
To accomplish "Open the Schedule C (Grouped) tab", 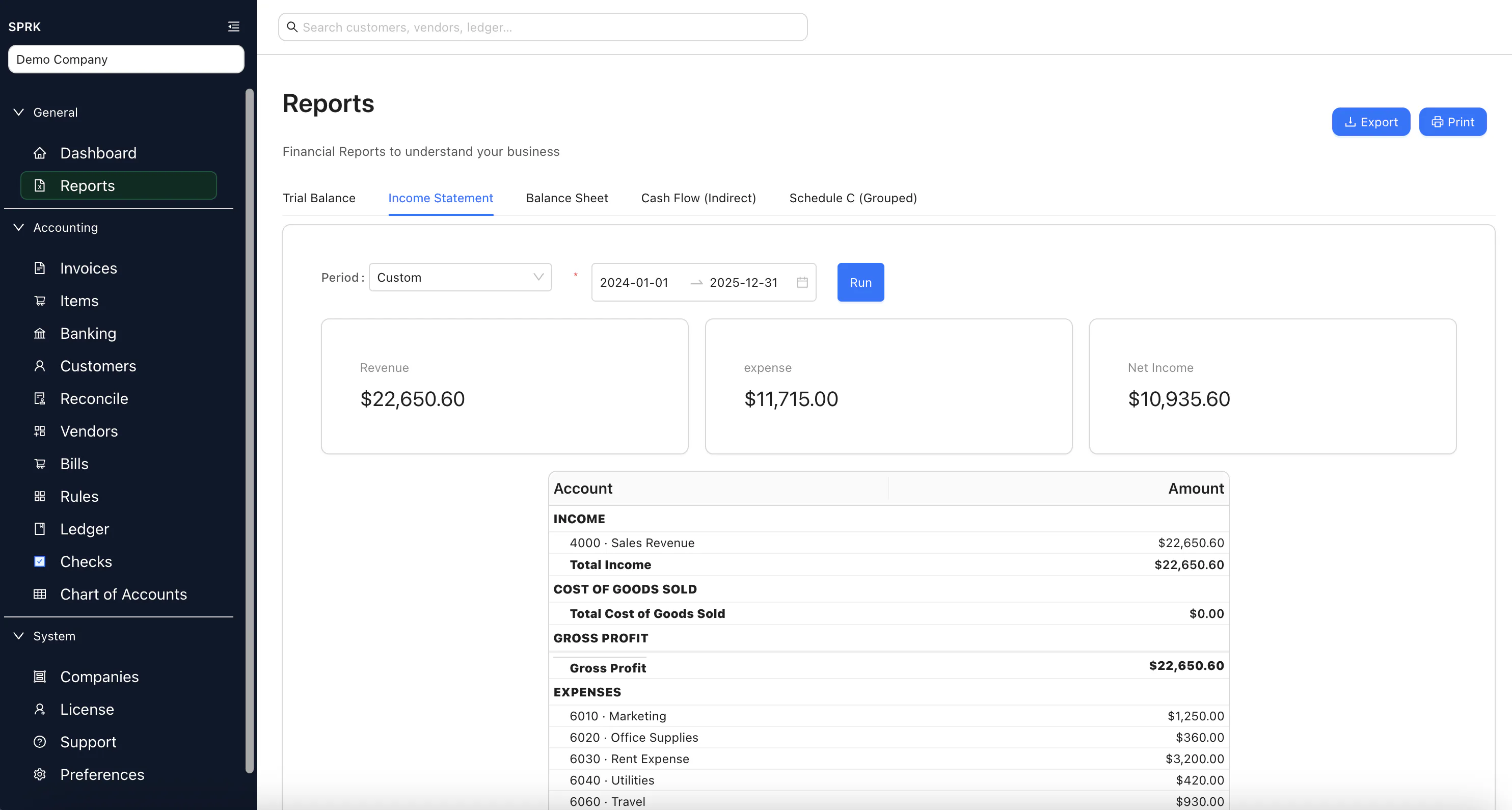I will [x=852, y=198].
